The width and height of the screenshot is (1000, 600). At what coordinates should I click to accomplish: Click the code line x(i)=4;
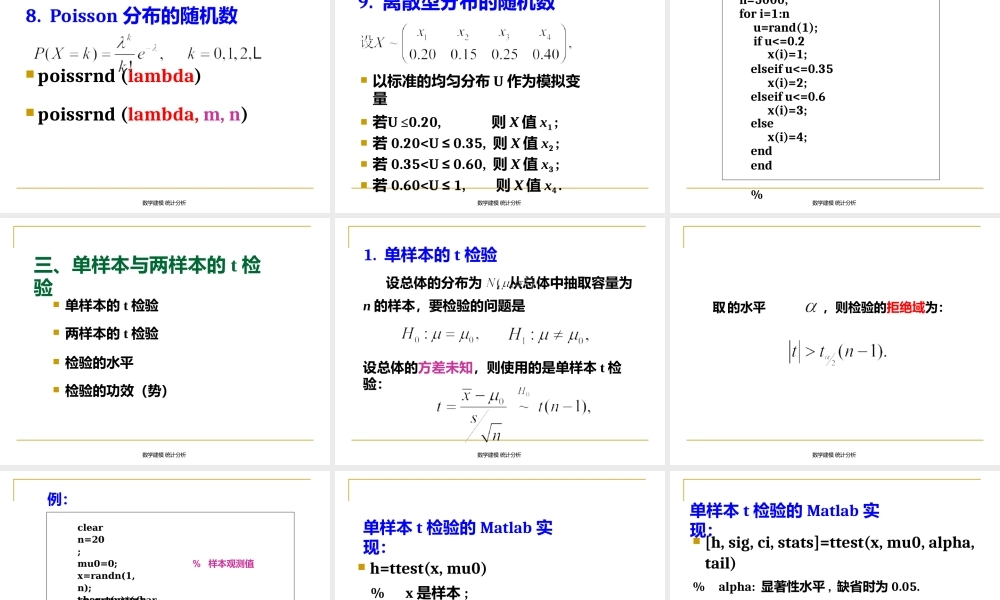[787, 137]
